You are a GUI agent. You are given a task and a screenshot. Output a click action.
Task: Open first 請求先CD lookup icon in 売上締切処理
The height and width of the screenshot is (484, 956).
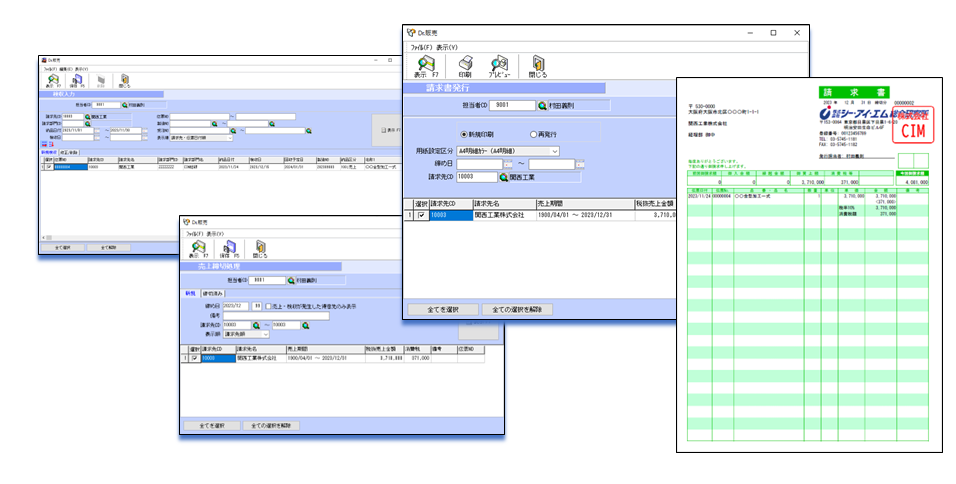(x=256, y=326)
